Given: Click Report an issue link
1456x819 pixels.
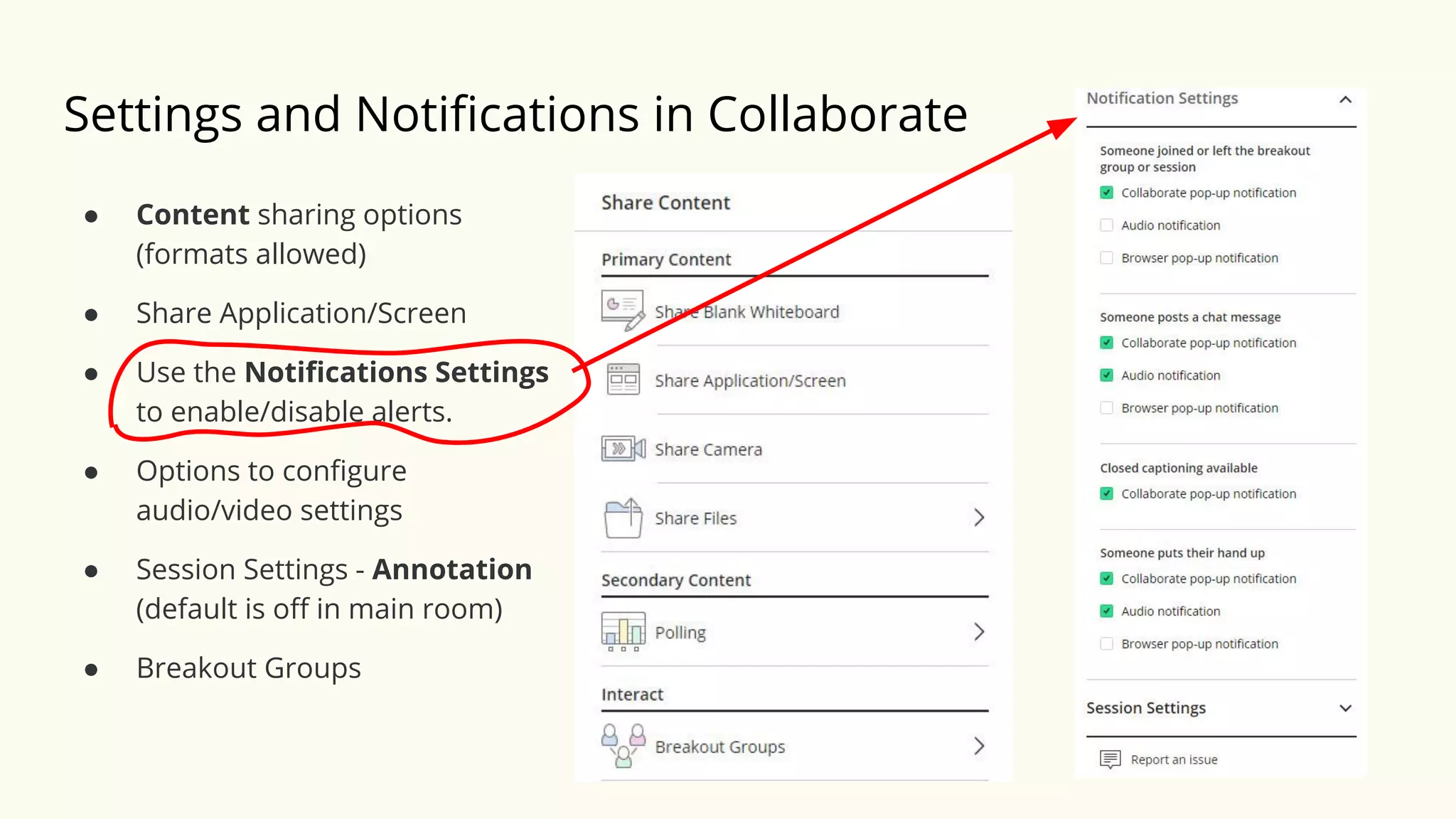Looking at the screenshot, I should pos(1174,760).
